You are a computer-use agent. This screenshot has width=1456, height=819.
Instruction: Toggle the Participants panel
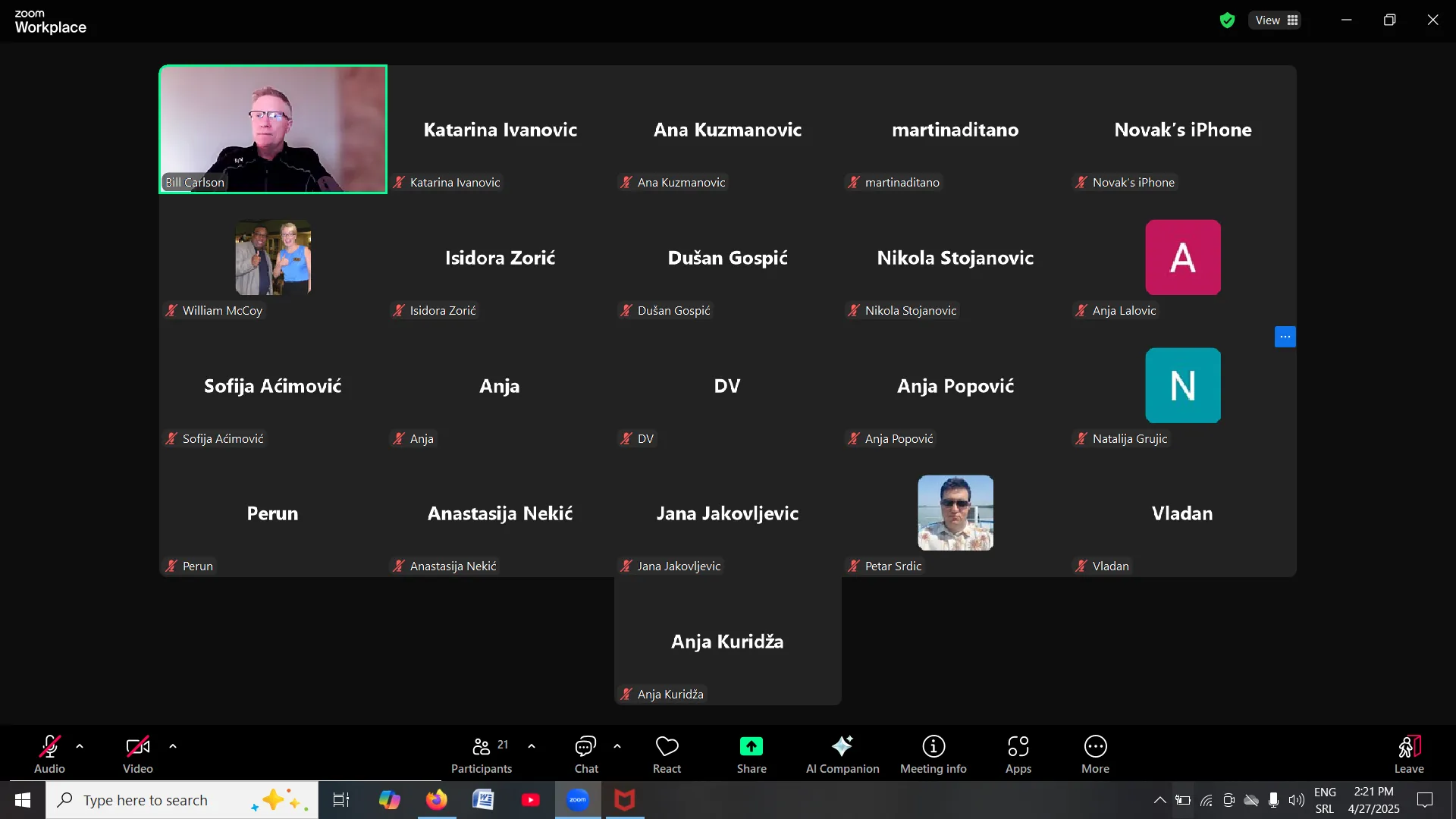tap(482, 747)
